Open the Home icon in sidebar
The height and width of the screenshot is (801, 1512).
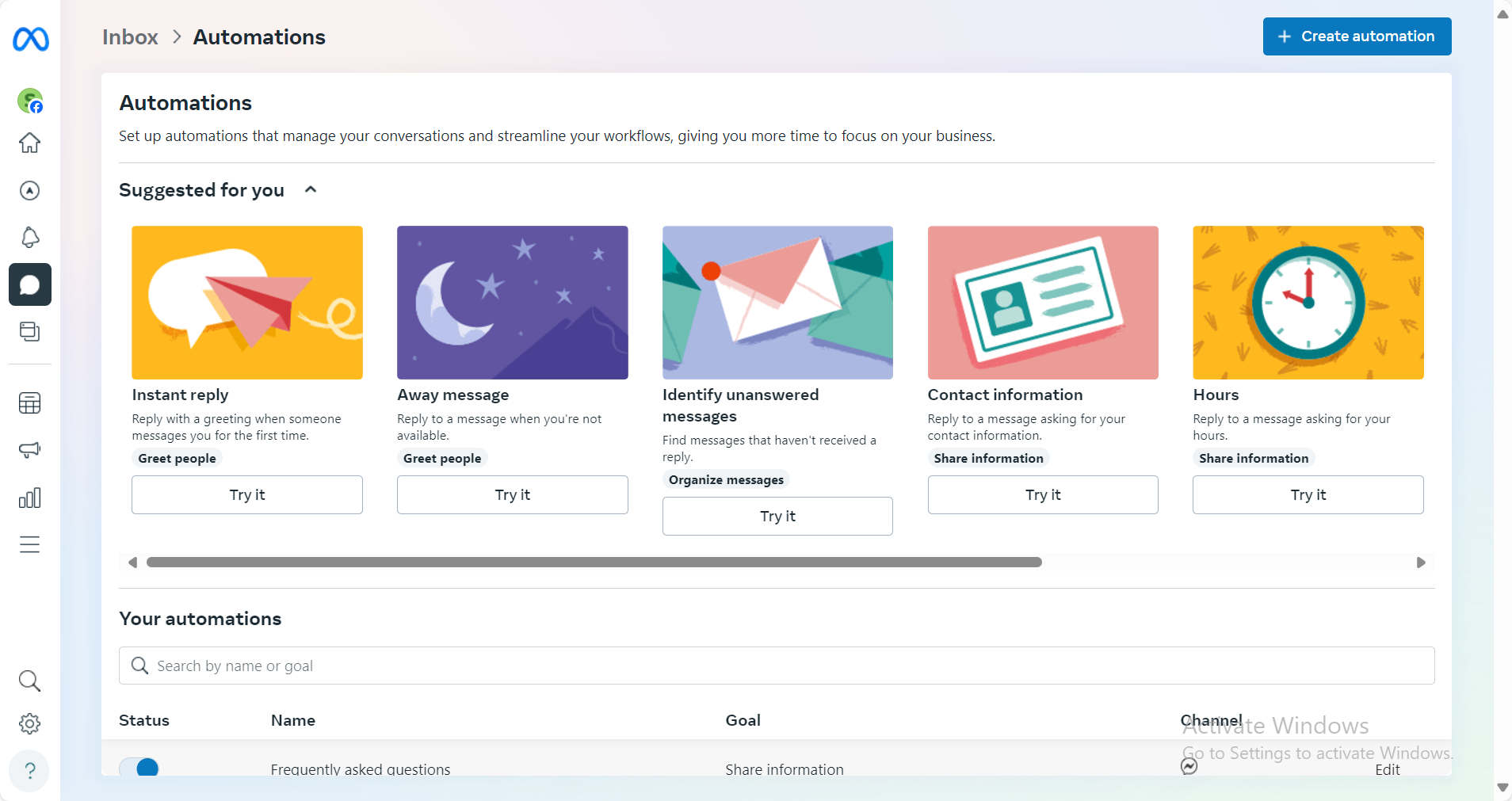29,143
